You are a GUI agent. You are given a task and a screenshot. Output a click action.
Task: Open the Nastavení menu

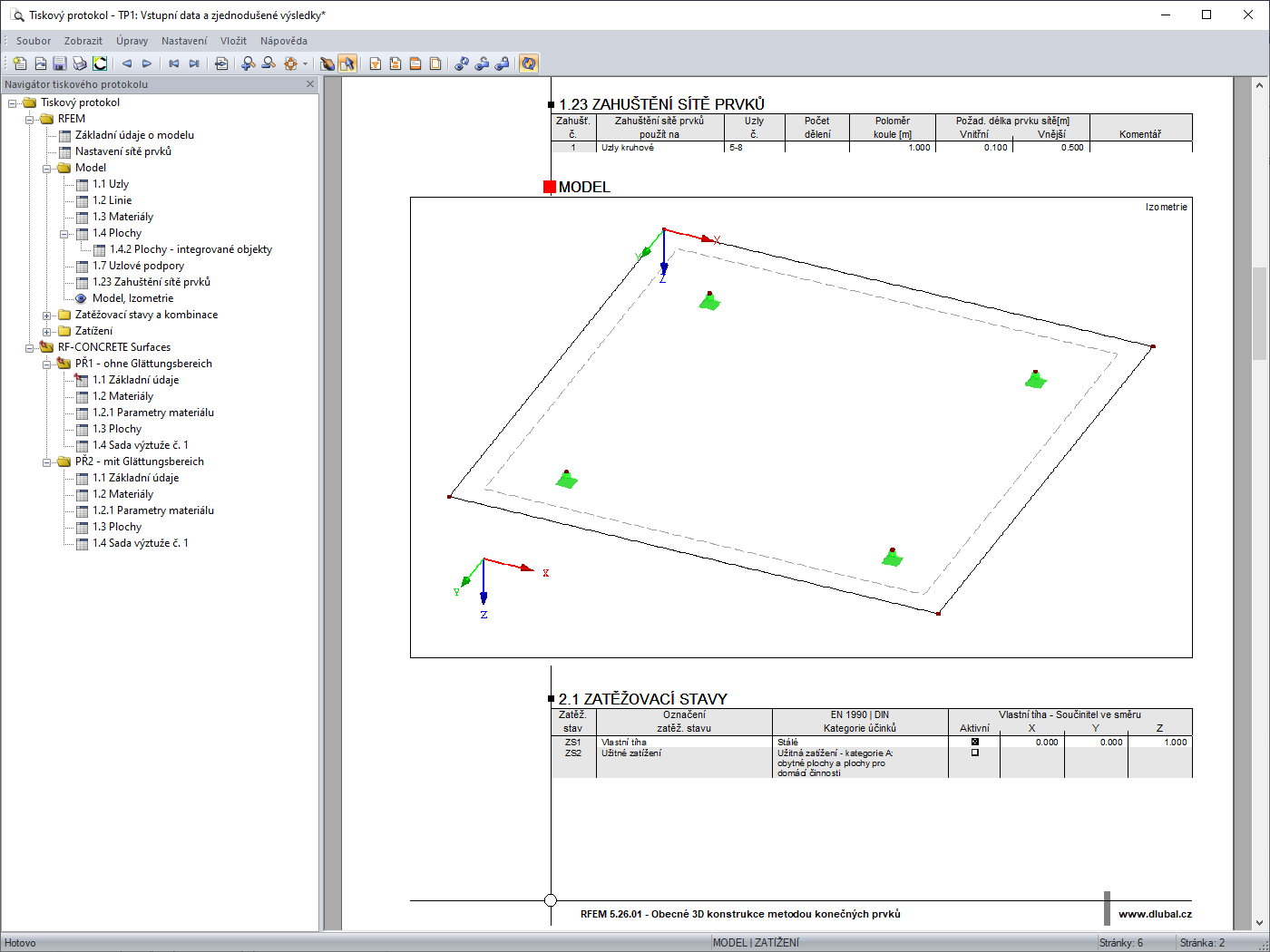coord(184,41)
